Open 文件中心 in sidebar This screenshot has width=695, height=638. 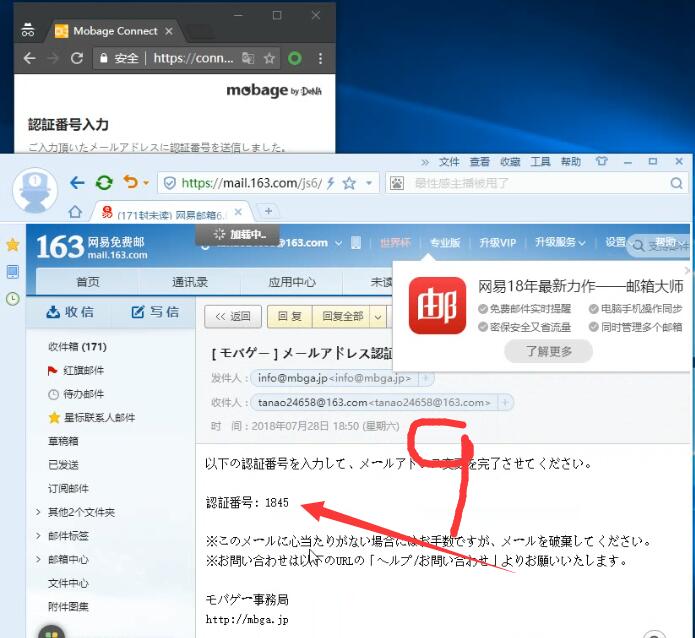pos(68,583)
